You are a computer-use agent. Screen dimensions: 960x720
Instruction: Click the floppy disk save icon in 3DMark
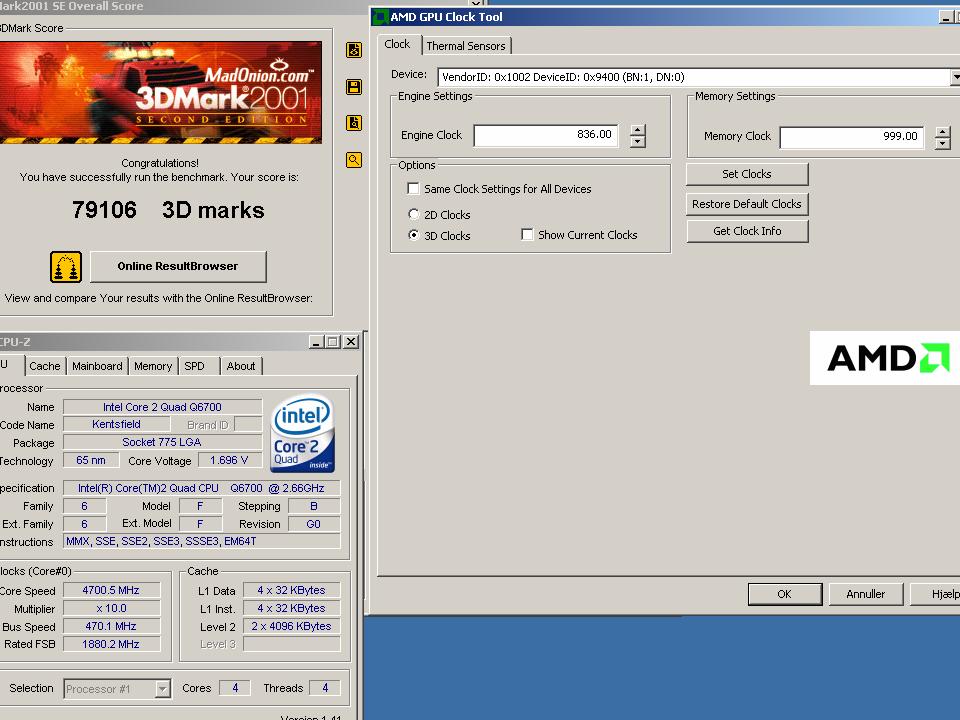tap(354, 86)
